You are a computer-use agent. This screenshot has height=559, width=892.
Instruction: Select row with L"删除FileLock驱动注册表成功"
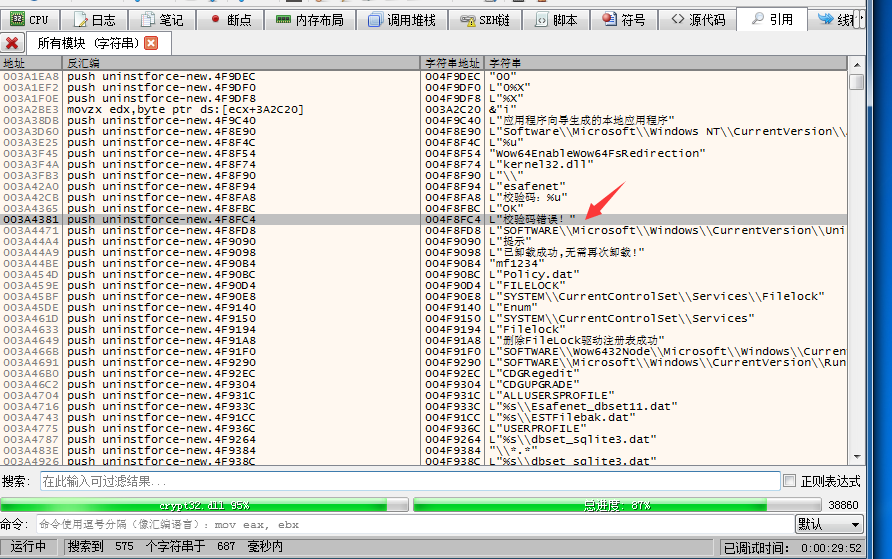coord(424,341)
